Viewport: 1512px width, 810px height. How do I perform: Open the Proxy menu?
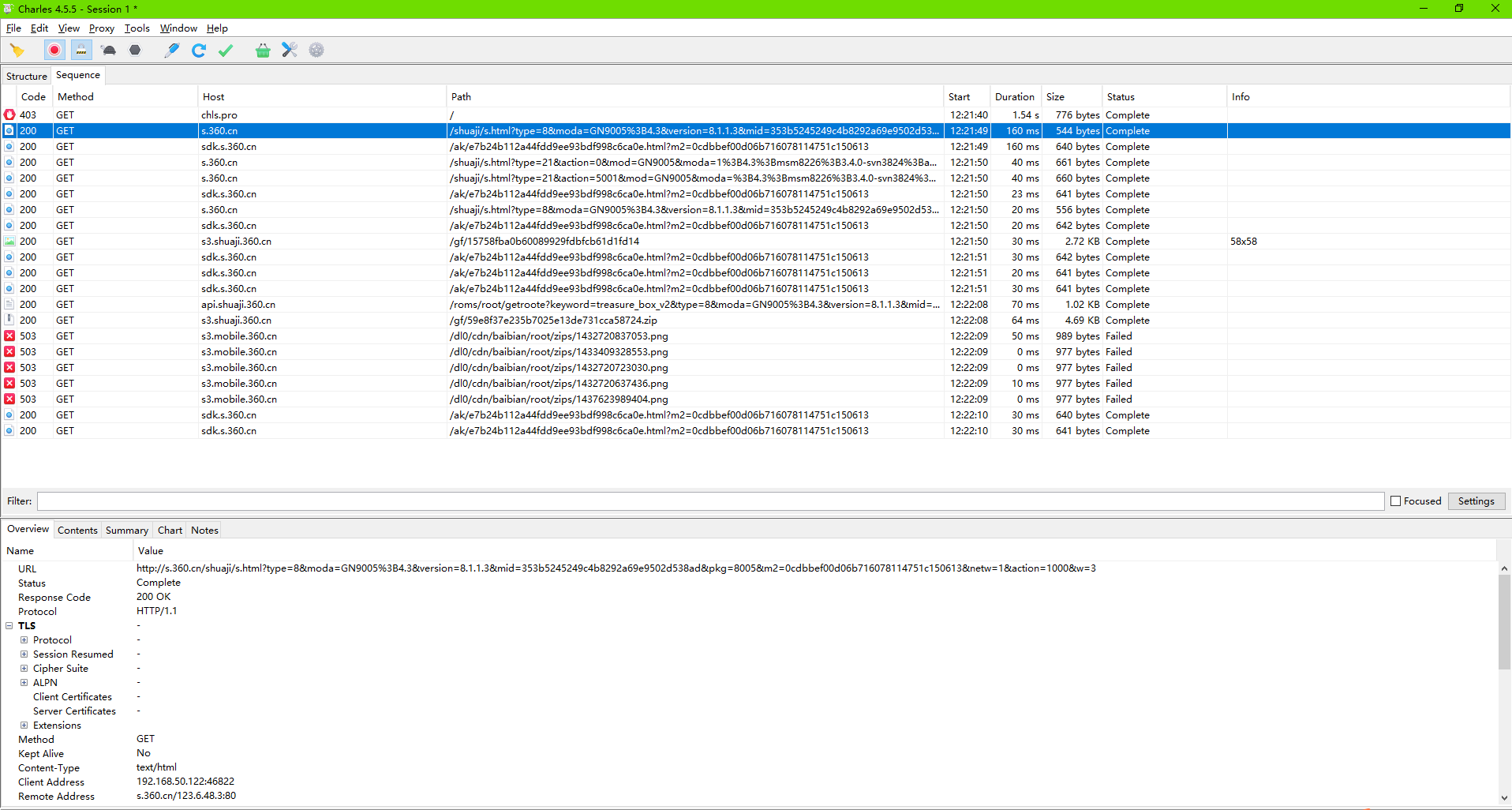[x=102, y=28]
